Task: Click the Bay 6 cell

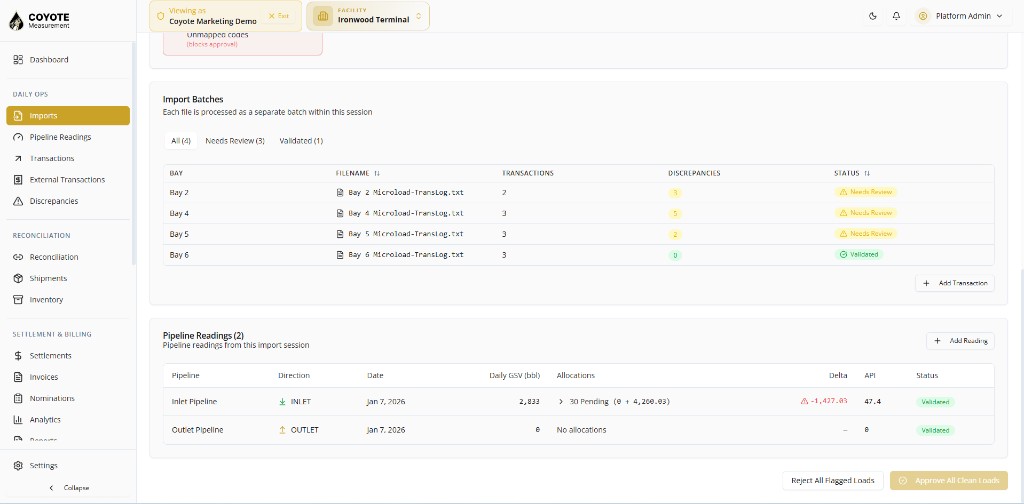Action: pos(179,255)
